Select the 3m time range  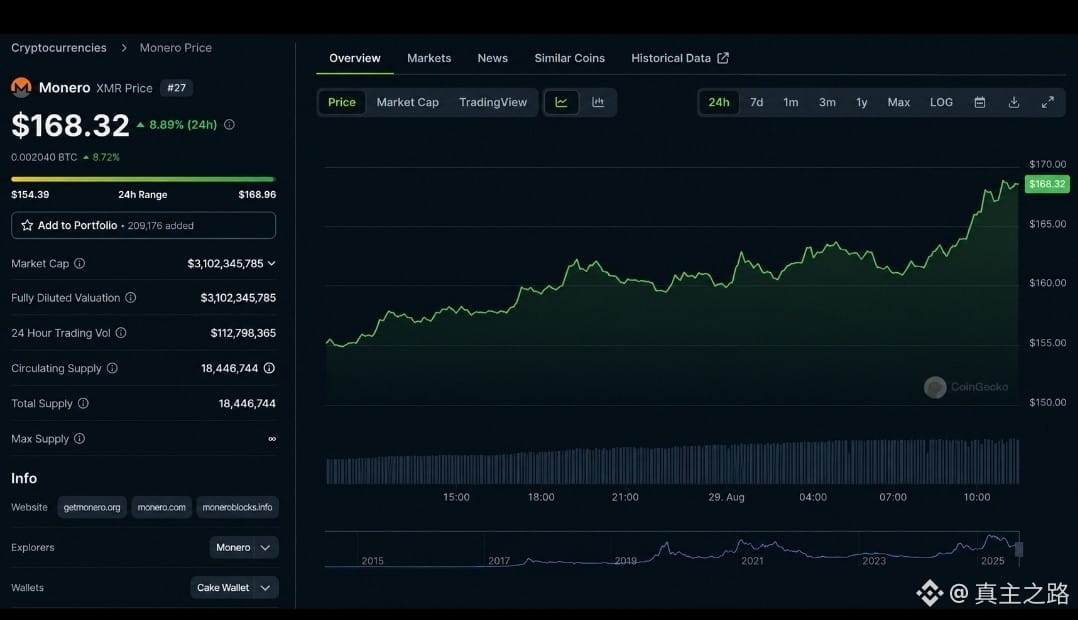828,102
